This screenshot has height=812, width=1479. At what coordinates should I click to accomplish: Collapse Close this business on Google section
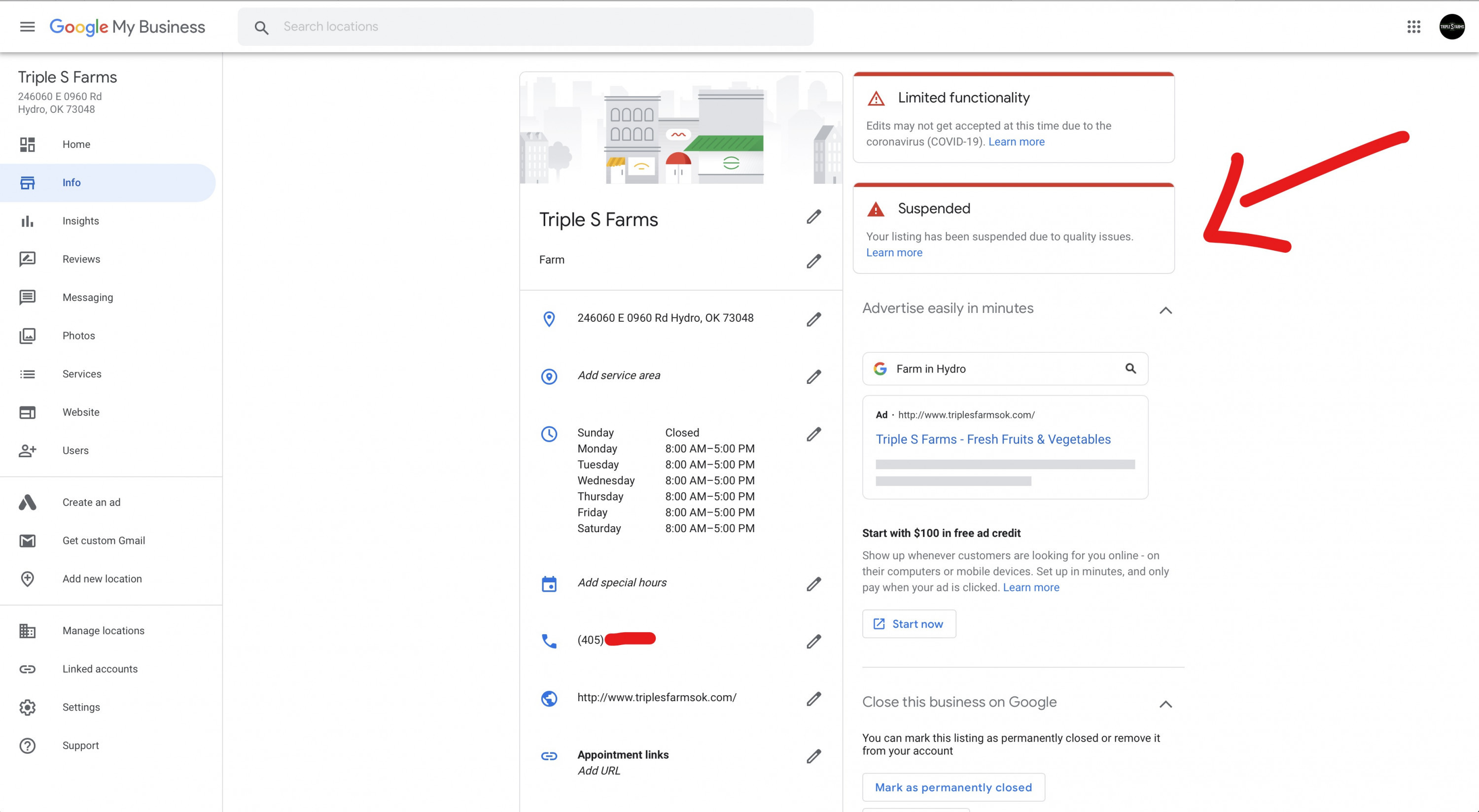[1165, 704]
